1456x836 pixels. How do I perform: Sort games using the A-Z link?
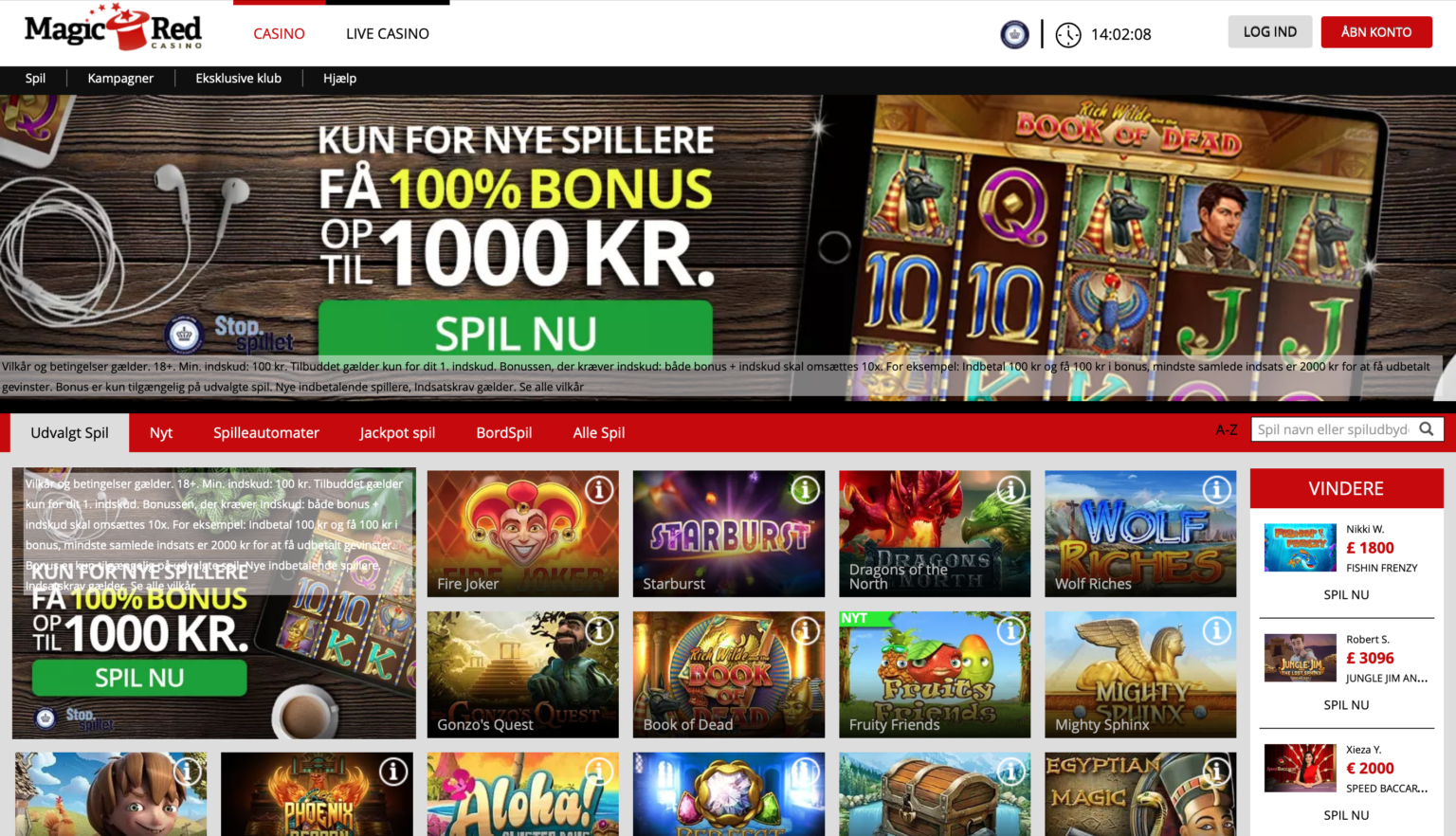point(1227,430)
